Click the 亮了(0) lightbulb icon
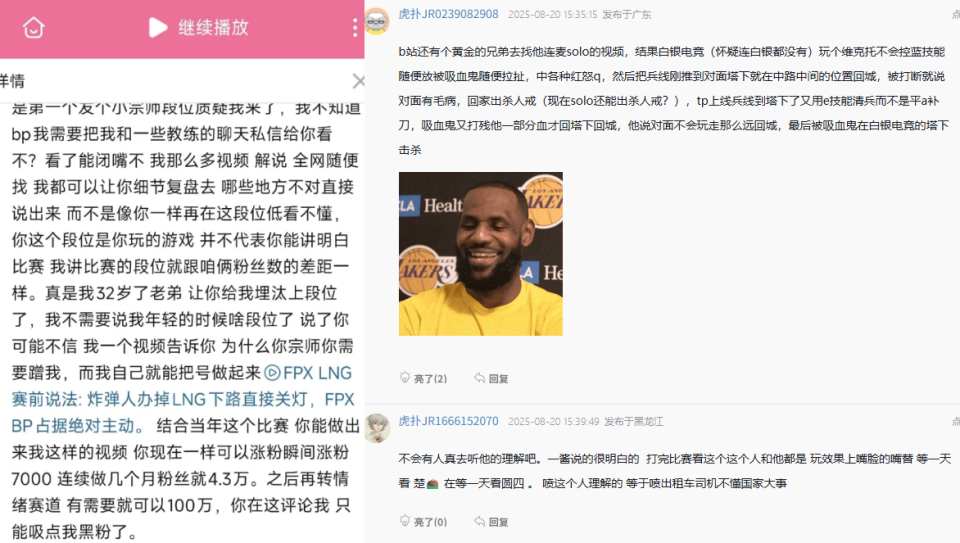 coord(405,521)
